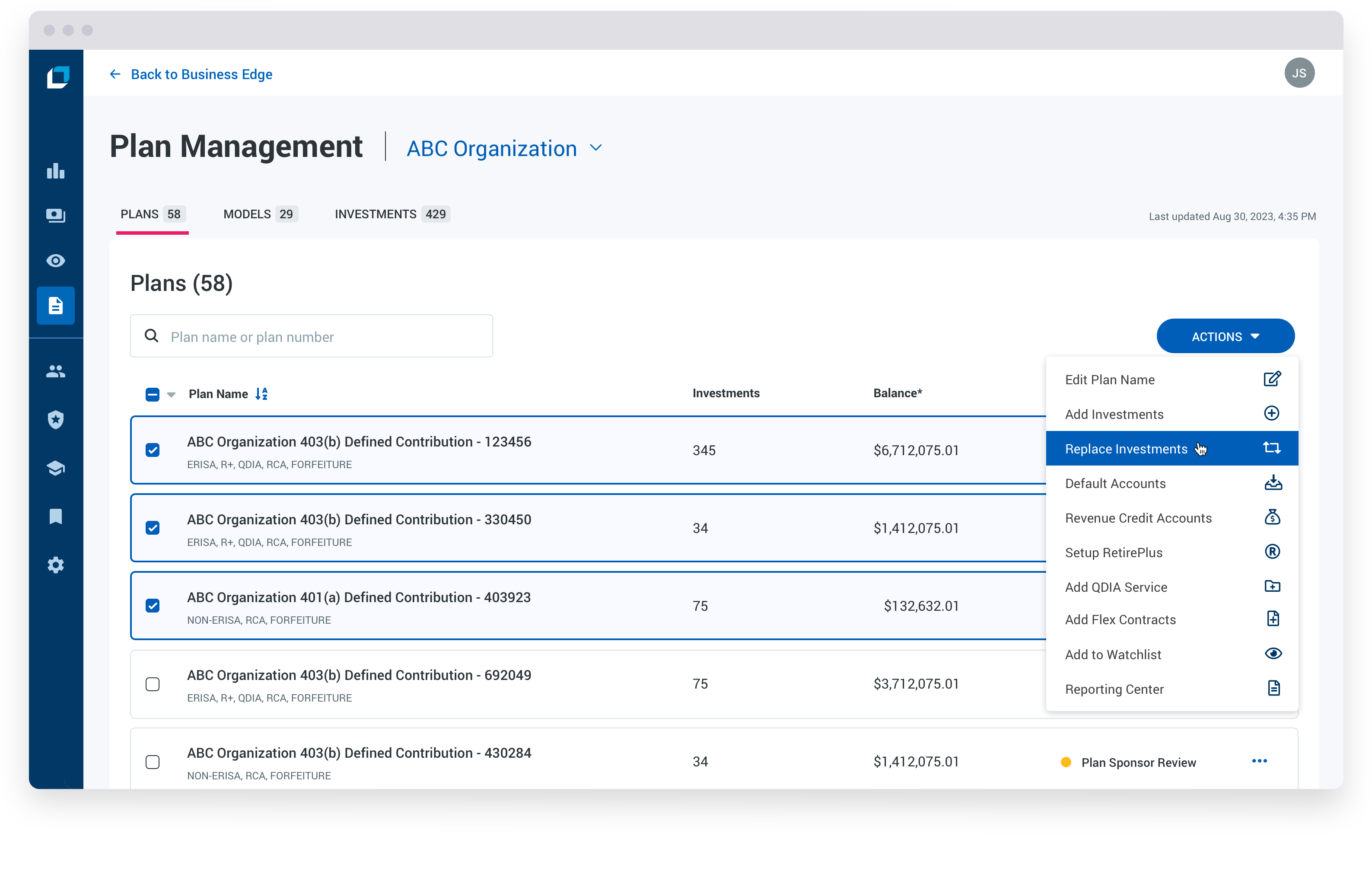
Task: Check plan 430284 checkbox
Action: [152, 763]
